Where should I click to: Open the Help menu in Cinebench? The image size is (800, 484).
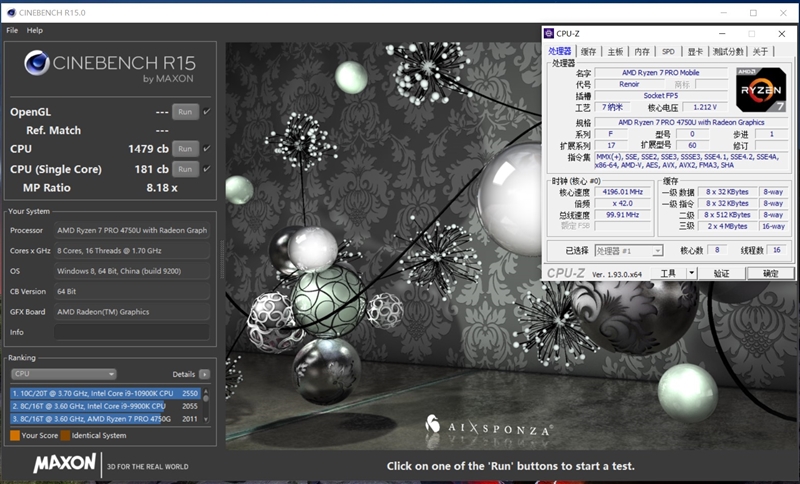point(35,31)
